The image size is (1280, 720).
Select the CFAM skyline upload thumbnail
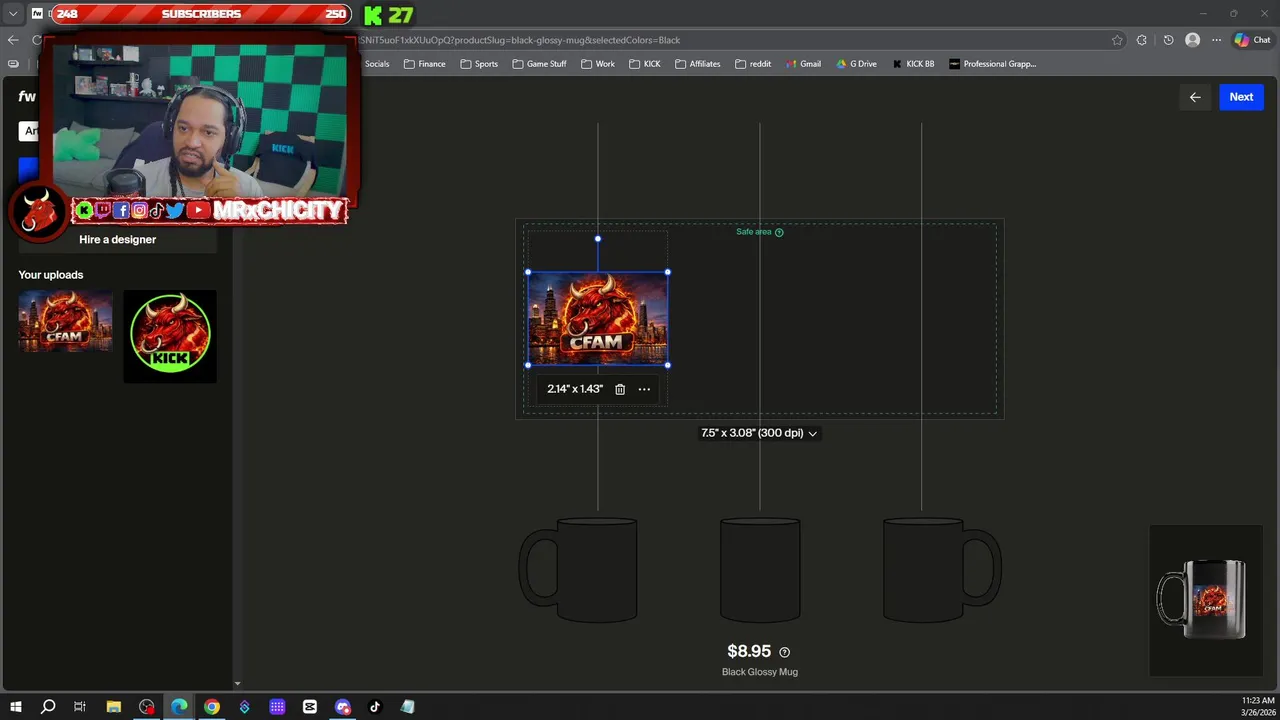65,322
